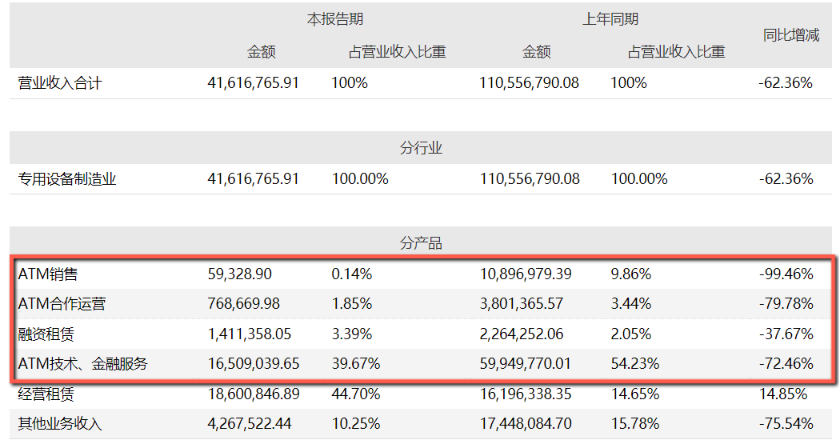
Task: Select the 59,328.90 amount cell
Action: point(239,273)
